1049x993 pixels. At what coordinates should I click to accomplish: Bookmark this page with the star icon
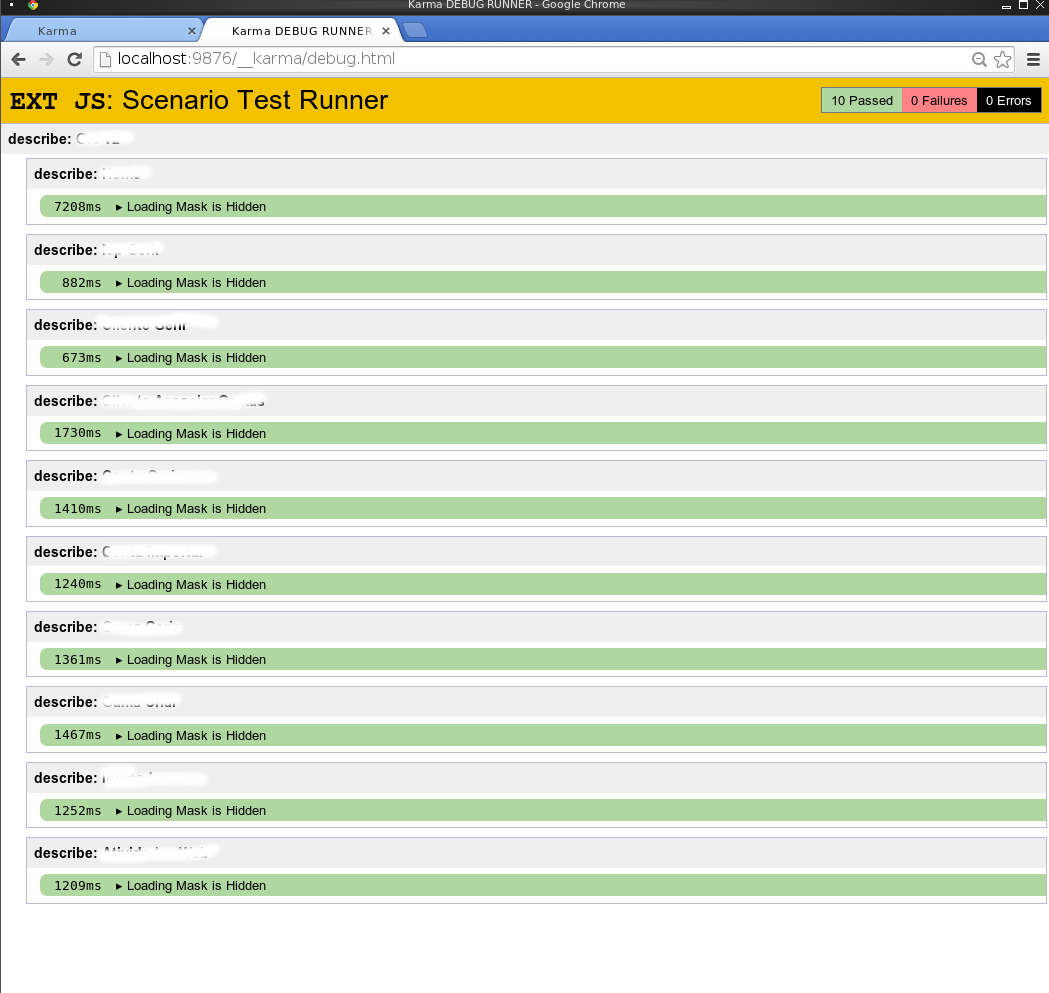tap(1002, 60)
